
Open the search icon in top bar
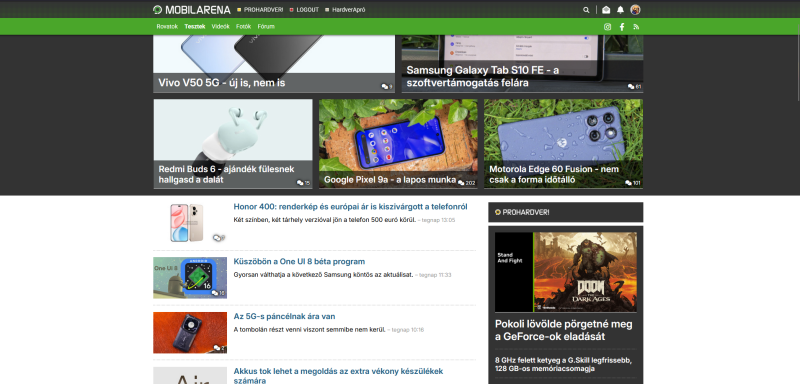click(586, 10)
